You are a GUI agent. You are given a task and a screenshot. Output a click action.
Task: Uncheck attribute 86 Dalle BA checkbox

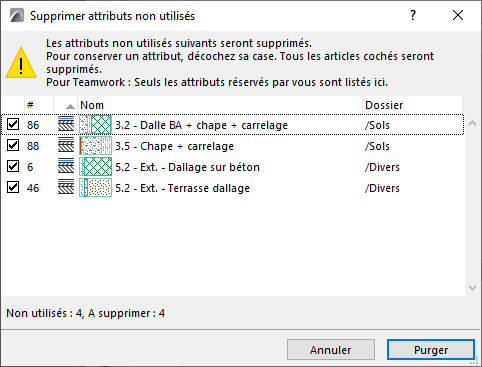pyautogui.click(x=13, y=124)
